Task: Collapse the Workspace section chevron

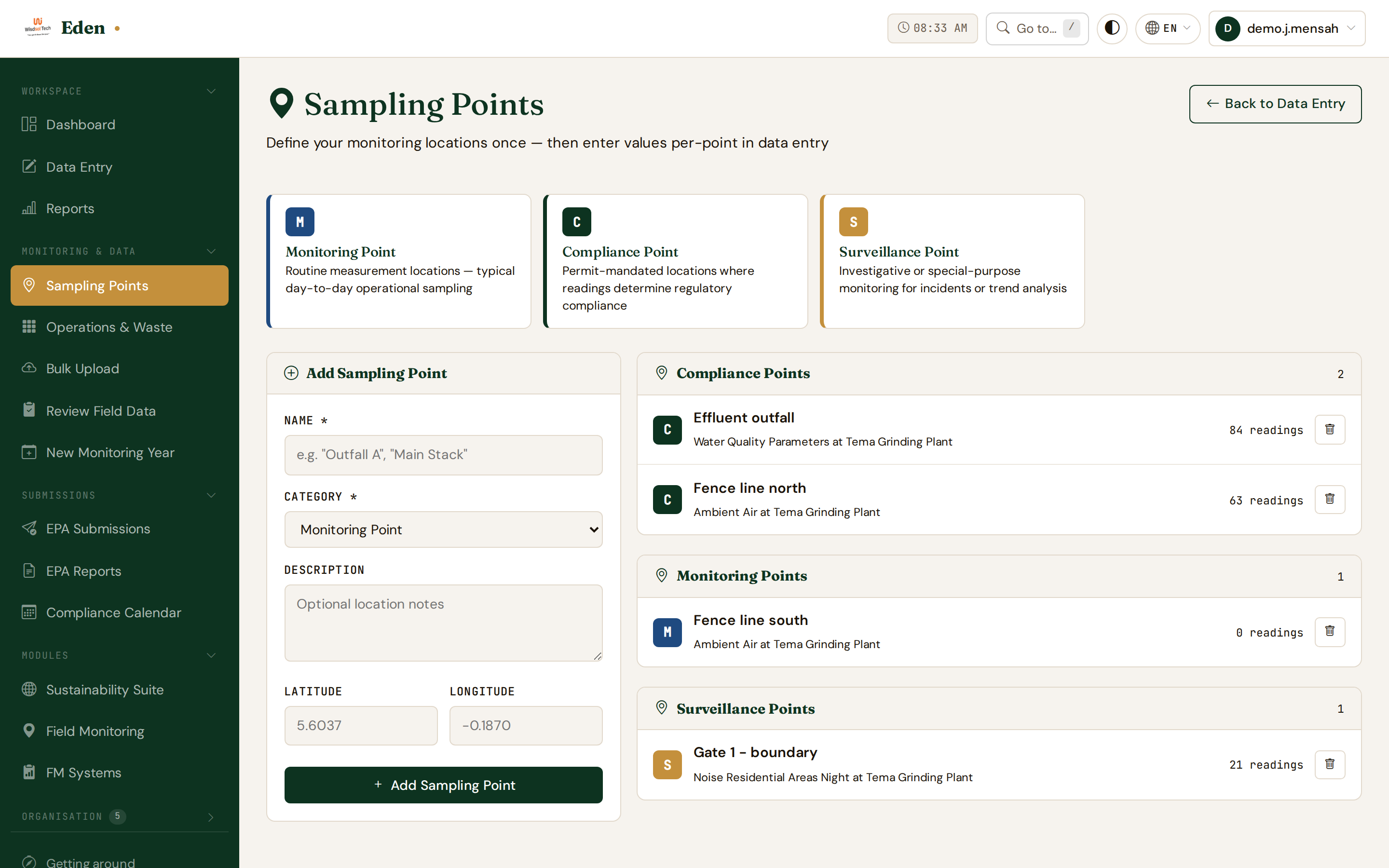Action: click(211, 91)
